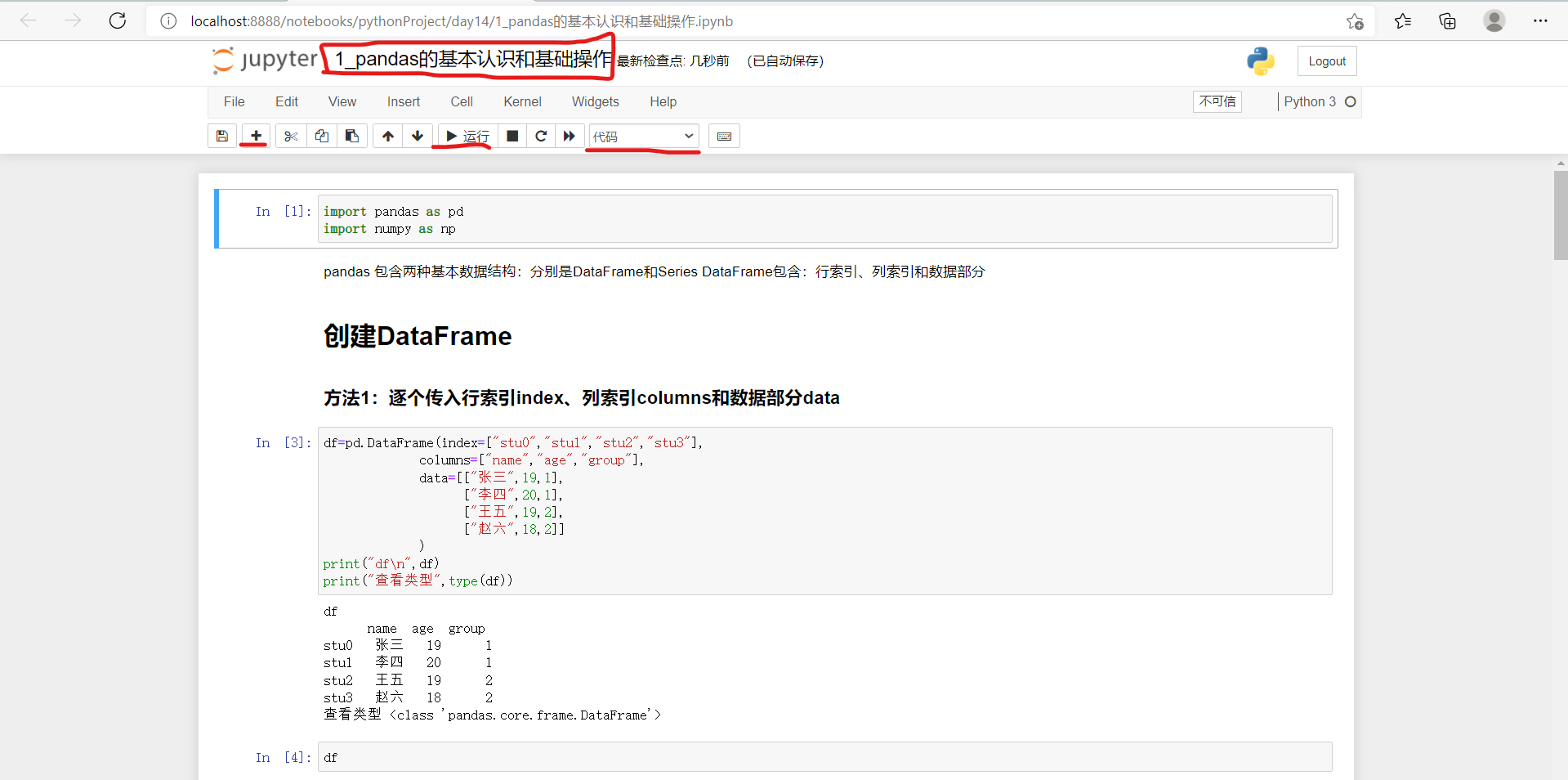1568x780 pixels.
Task: Click the Python logo icon in the header
Action: [x=1261, y=61]
